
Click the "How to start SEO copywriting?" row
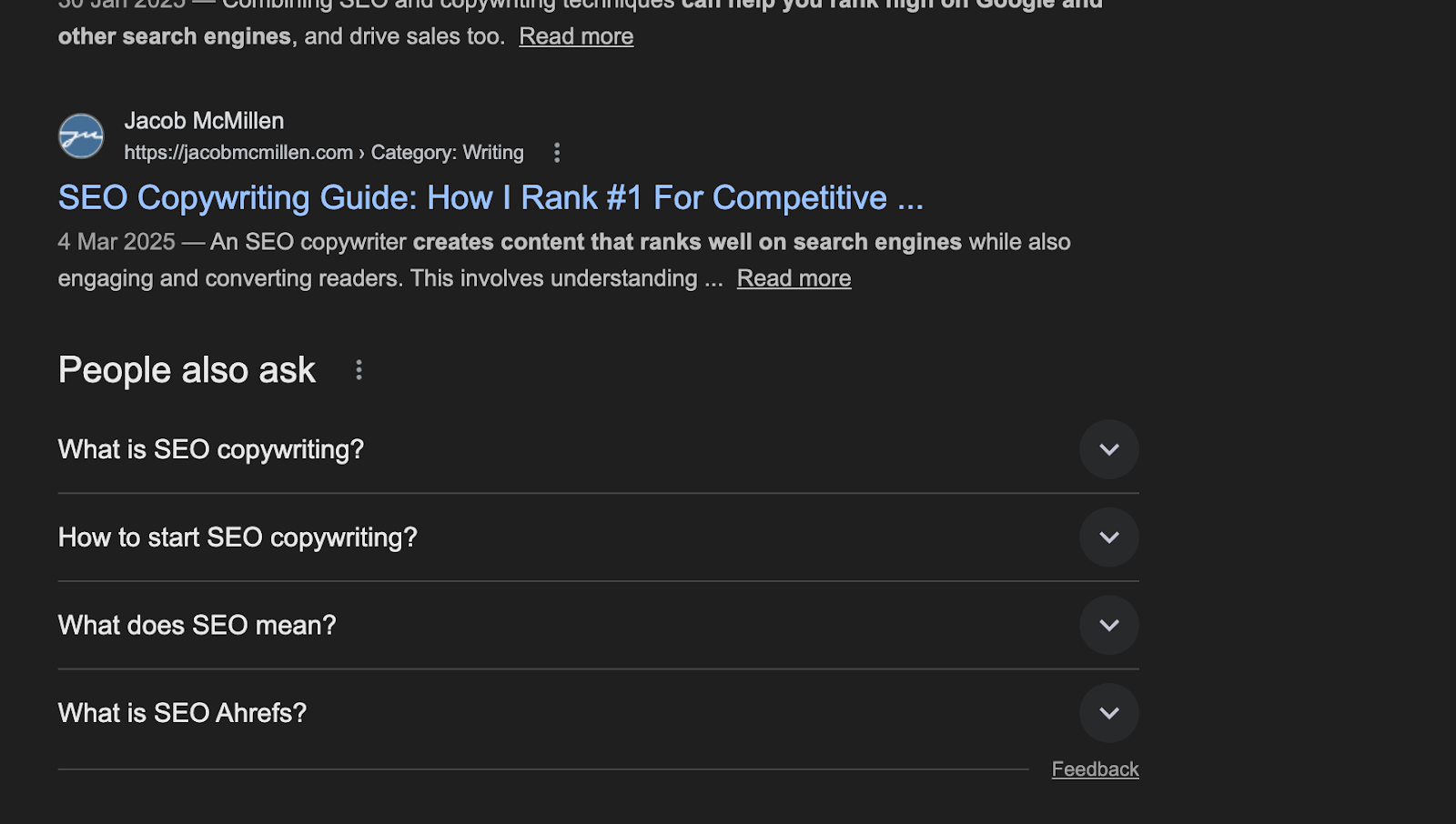(x=237, y=537)
